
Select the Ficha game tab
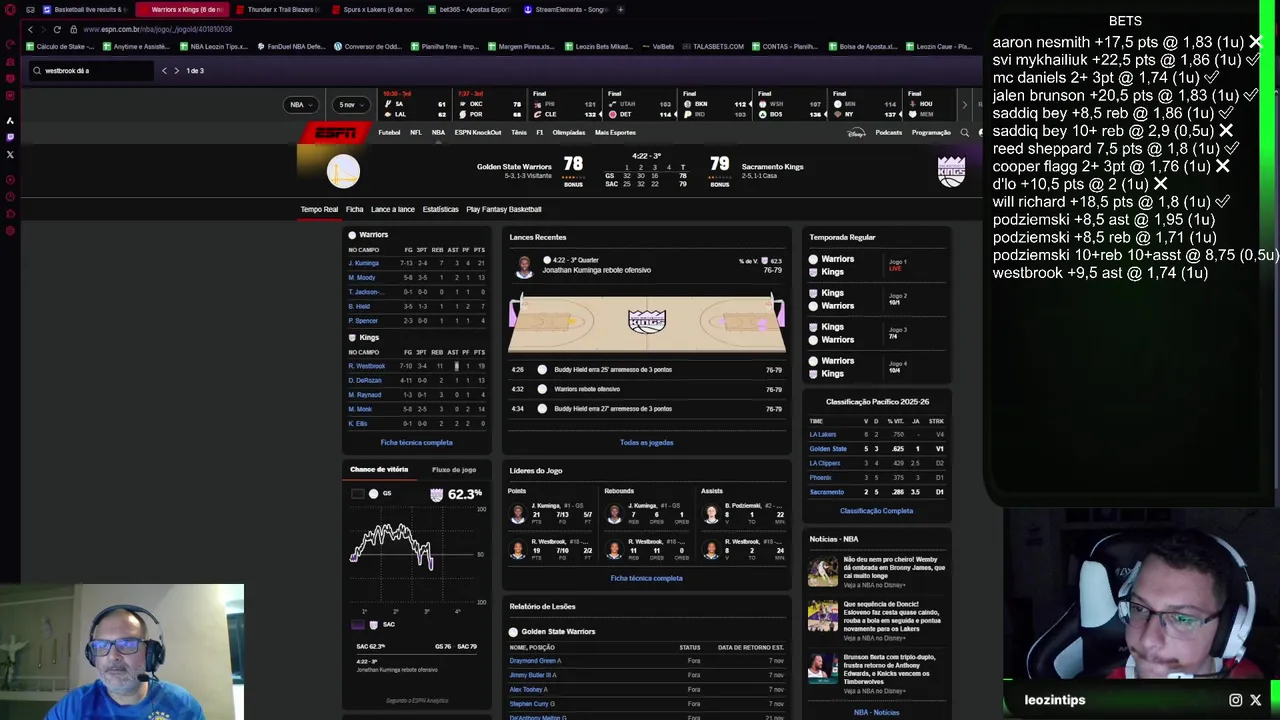click(354, 209)
